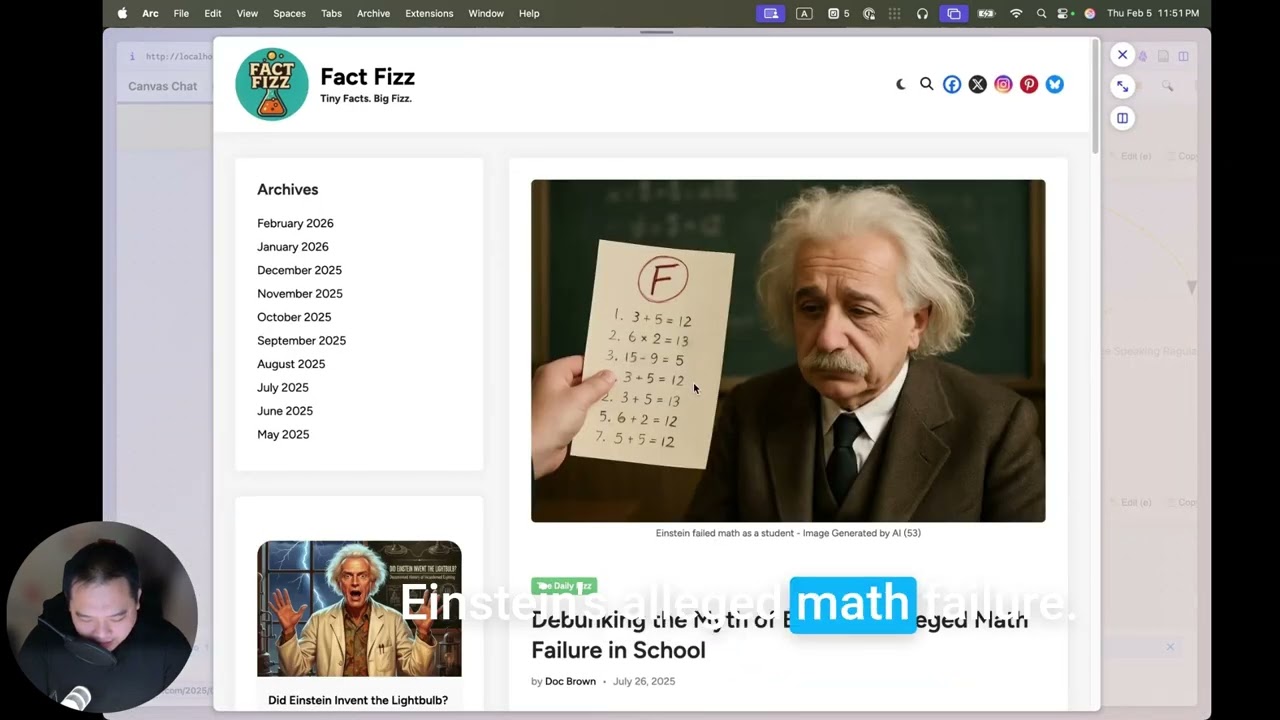Open the December 2025 archive
The width and height of the screenshot is (1280, 720).
[299, 270]
